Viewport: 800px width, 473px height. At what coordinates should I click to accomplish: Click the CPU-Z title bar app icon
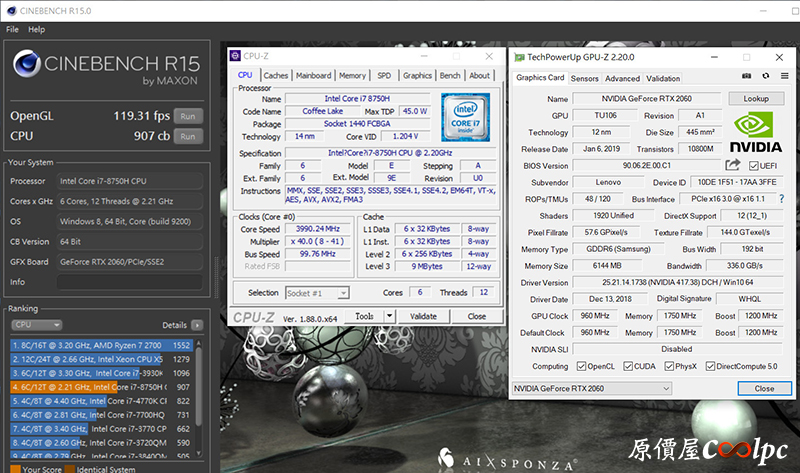pos(235,56)
